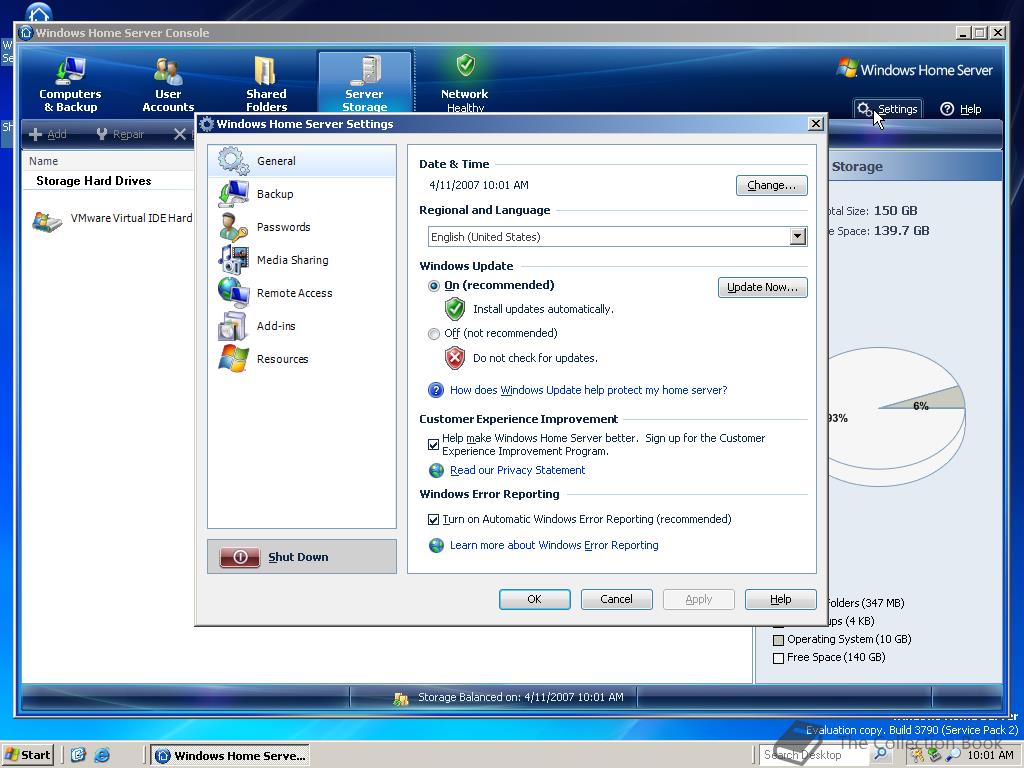Click the Backup computer icon

pyautogui.click(x=233, y=194)
